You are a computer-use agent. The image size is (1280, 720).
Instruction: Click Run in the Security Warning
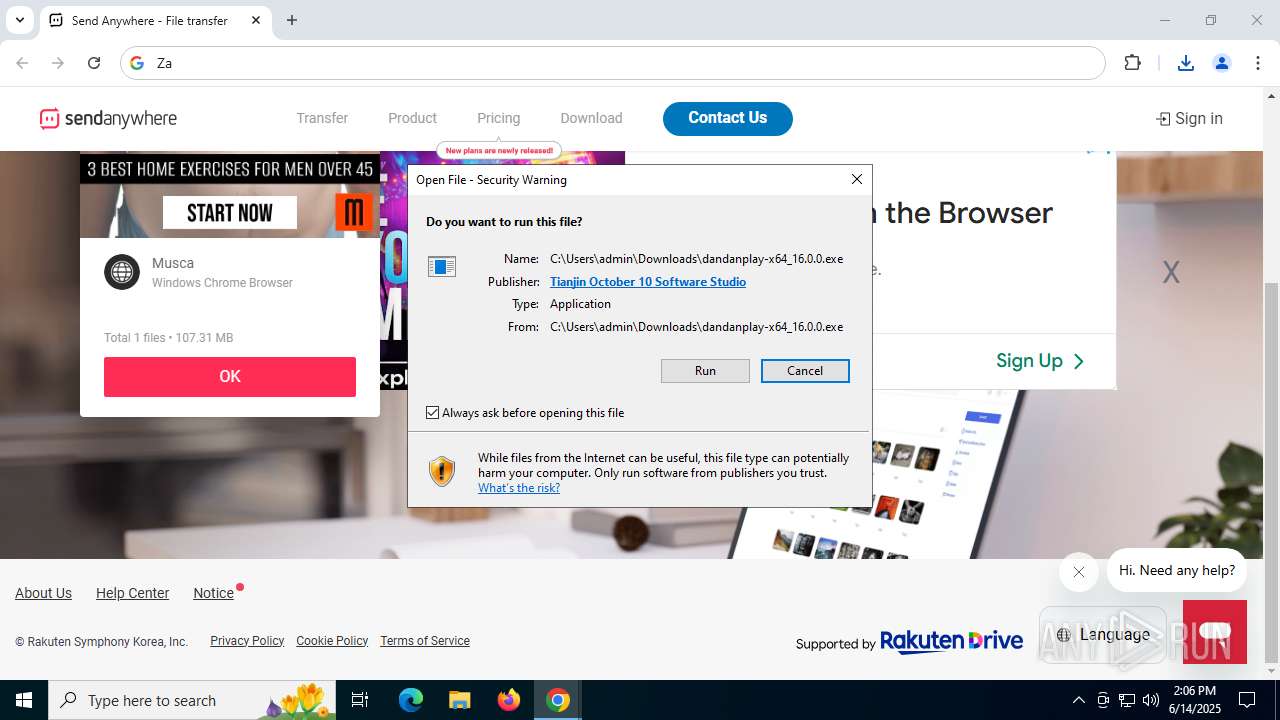click(705, 371)
